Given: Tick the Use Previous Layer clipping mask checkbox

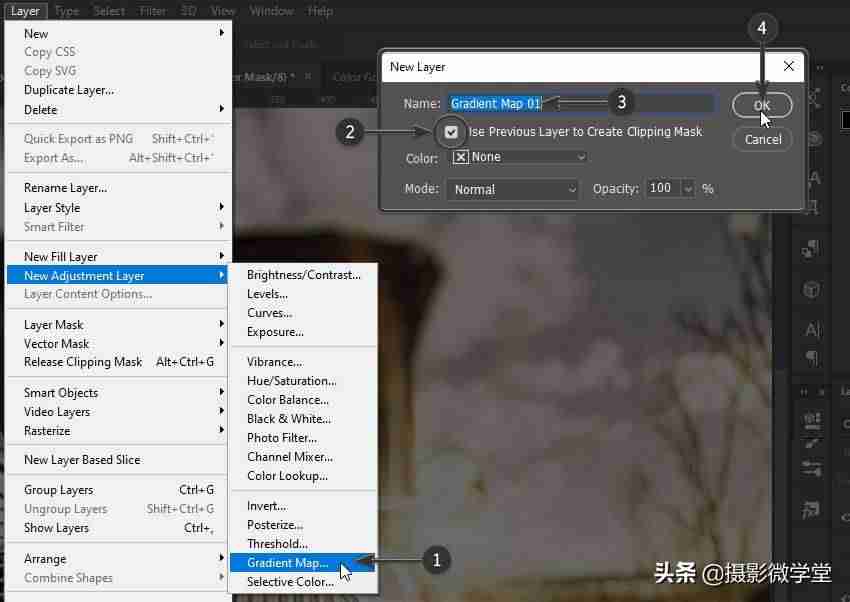Looking at the screenshot, I should click(x=451, y=132).
